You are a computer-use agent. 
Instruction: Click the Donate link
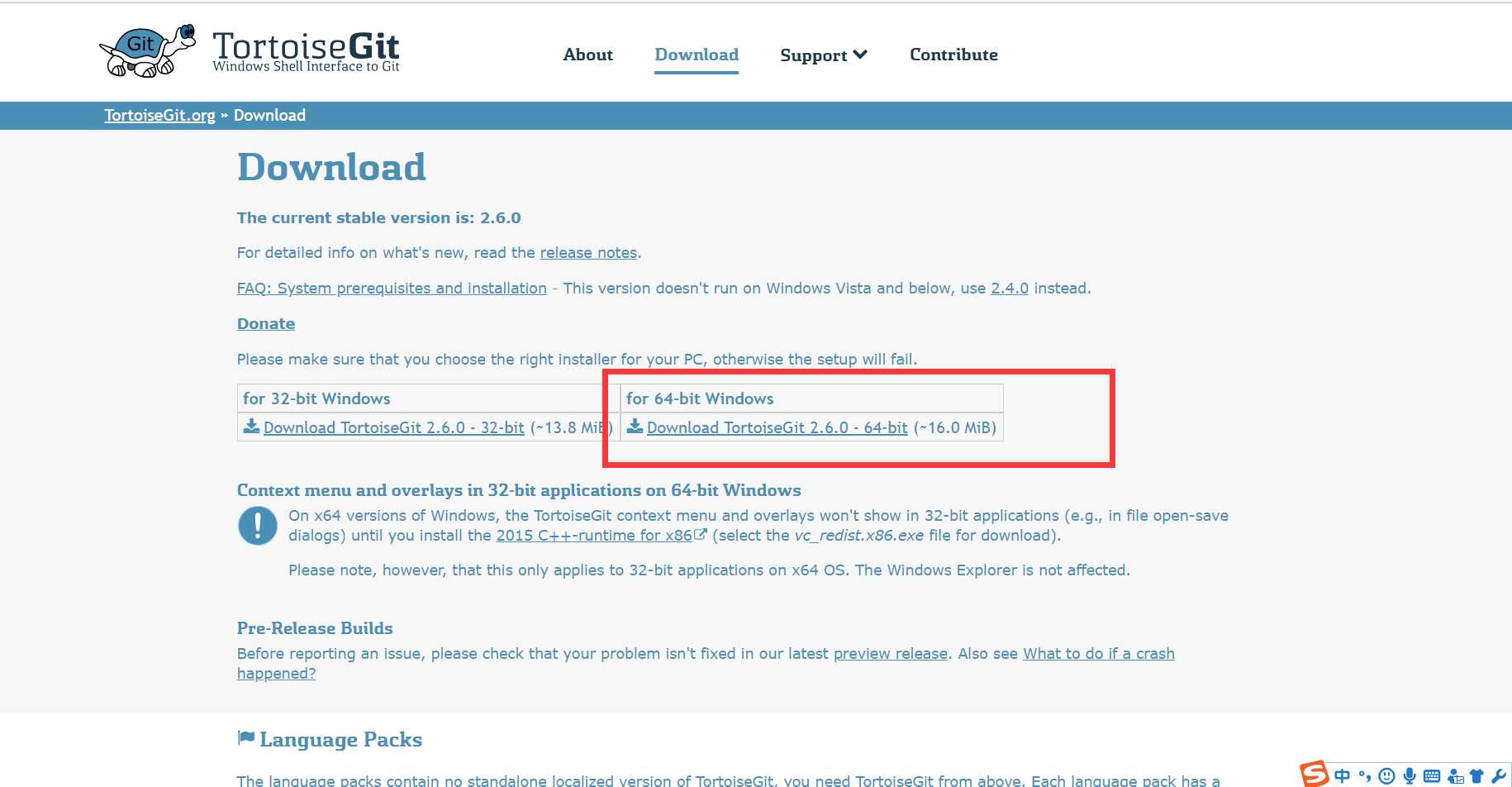tap(266, 323)
